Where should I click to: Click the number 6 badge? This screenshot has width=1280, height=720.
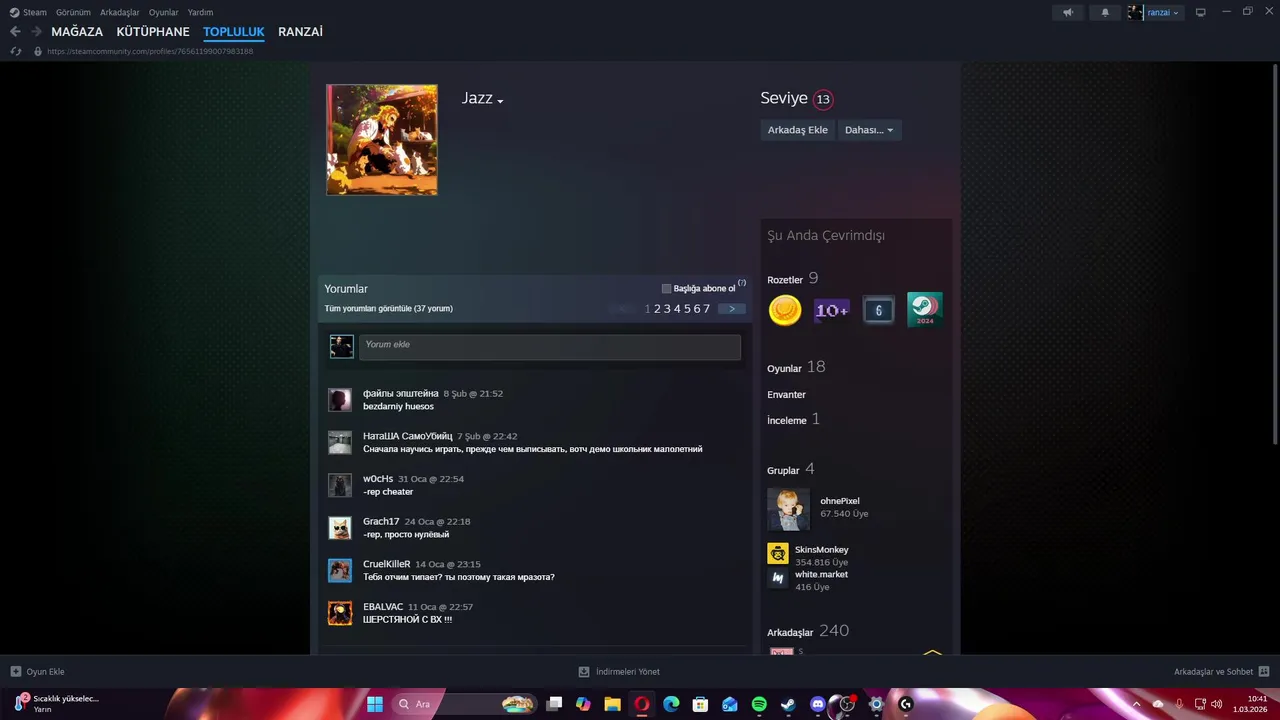point(878,310)
